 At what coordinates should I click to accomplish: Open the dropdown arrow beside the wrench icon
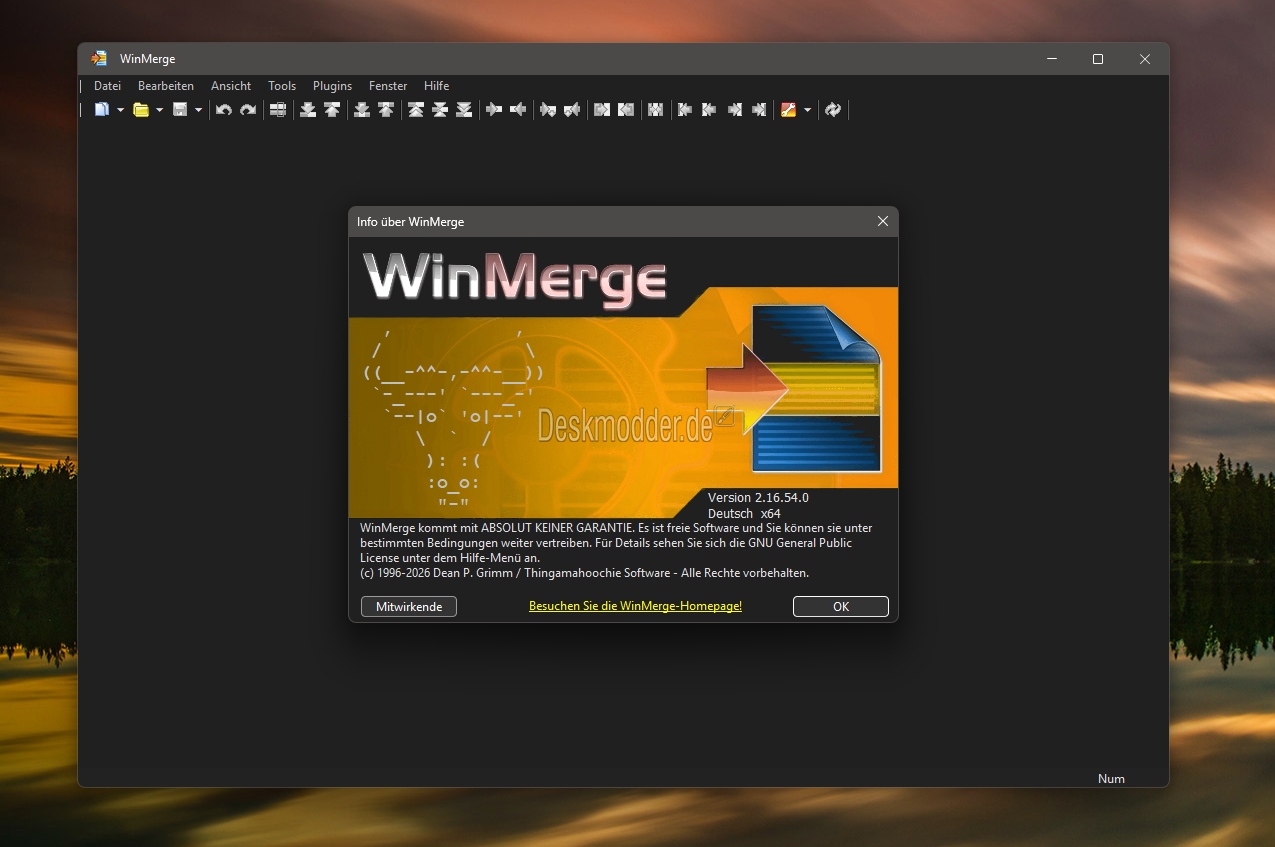[x=807, y=110]
